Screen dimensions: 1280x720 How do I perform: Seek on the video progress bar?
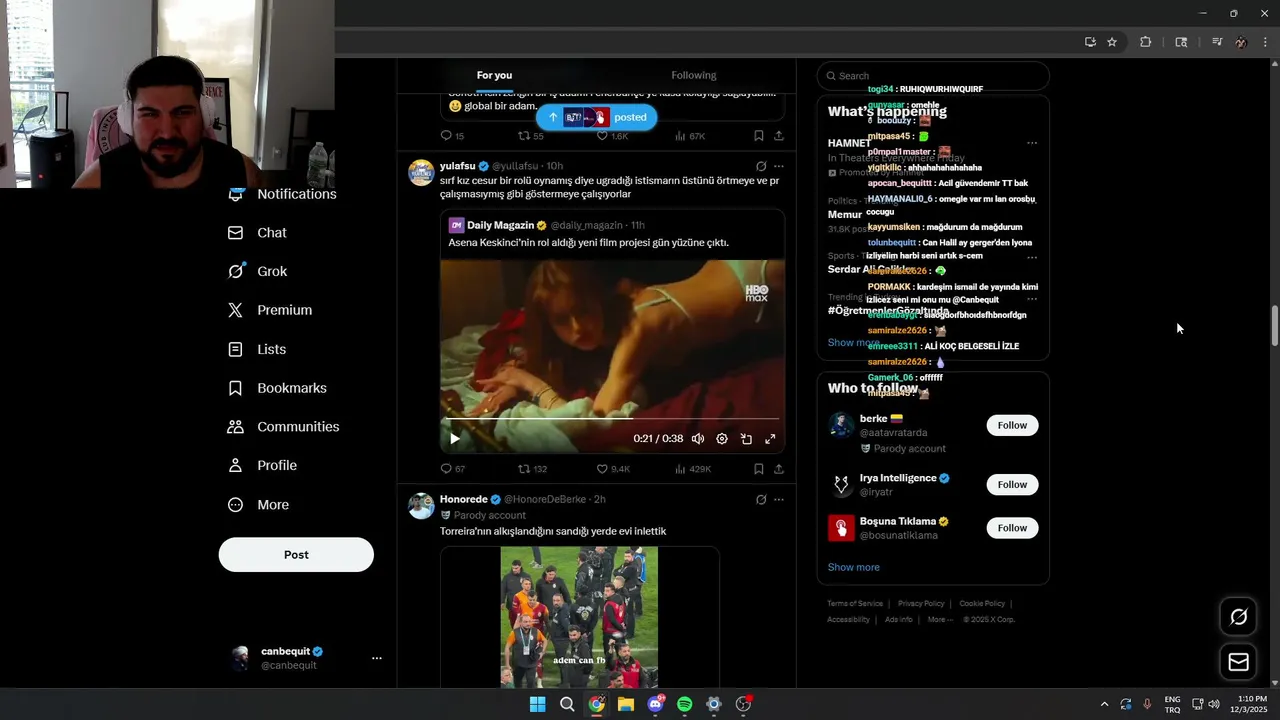(x=612, y=418)
